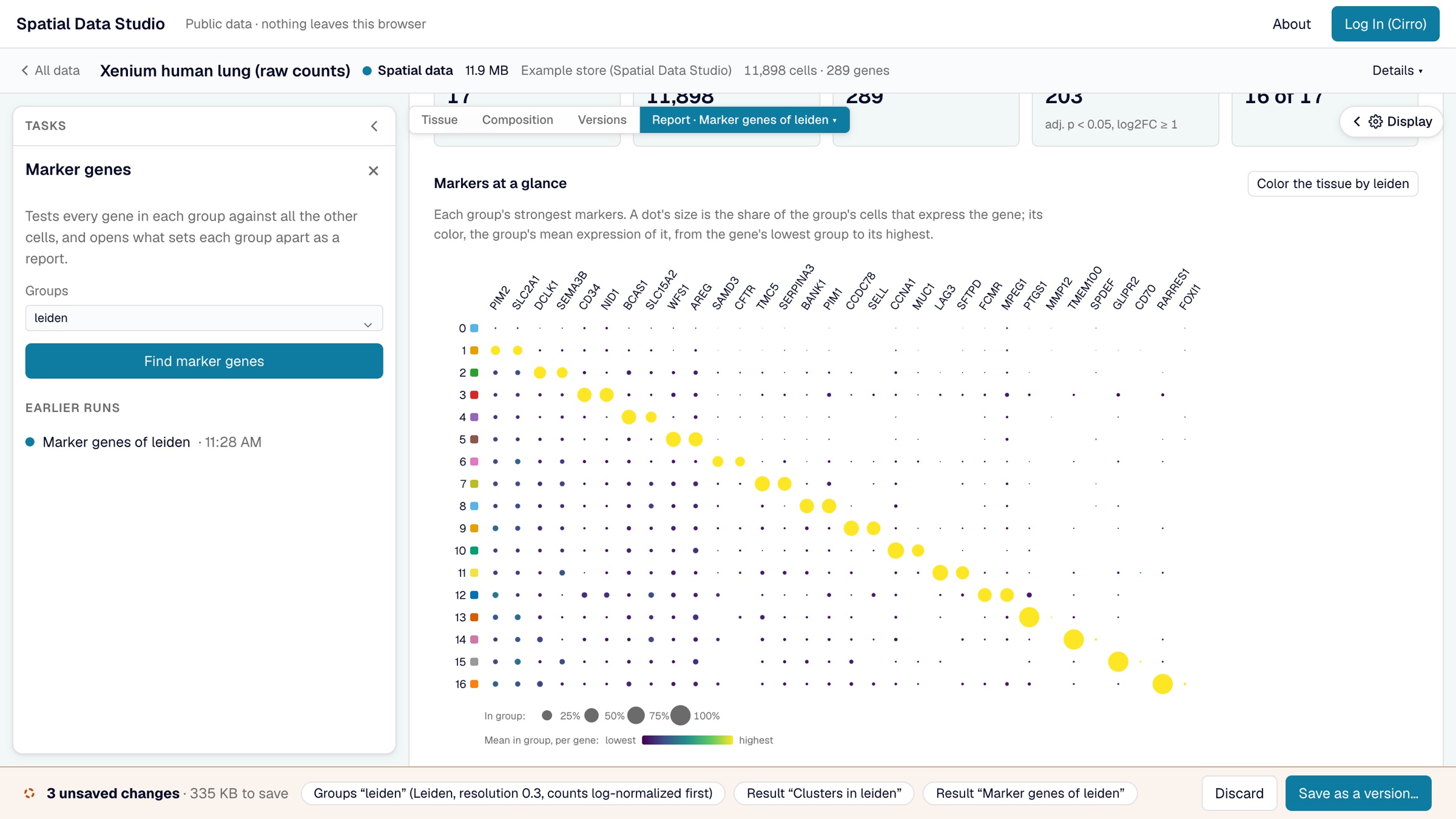Go back to All data
The height and width of the screenshot is (819, 1456).
[51, 70]
